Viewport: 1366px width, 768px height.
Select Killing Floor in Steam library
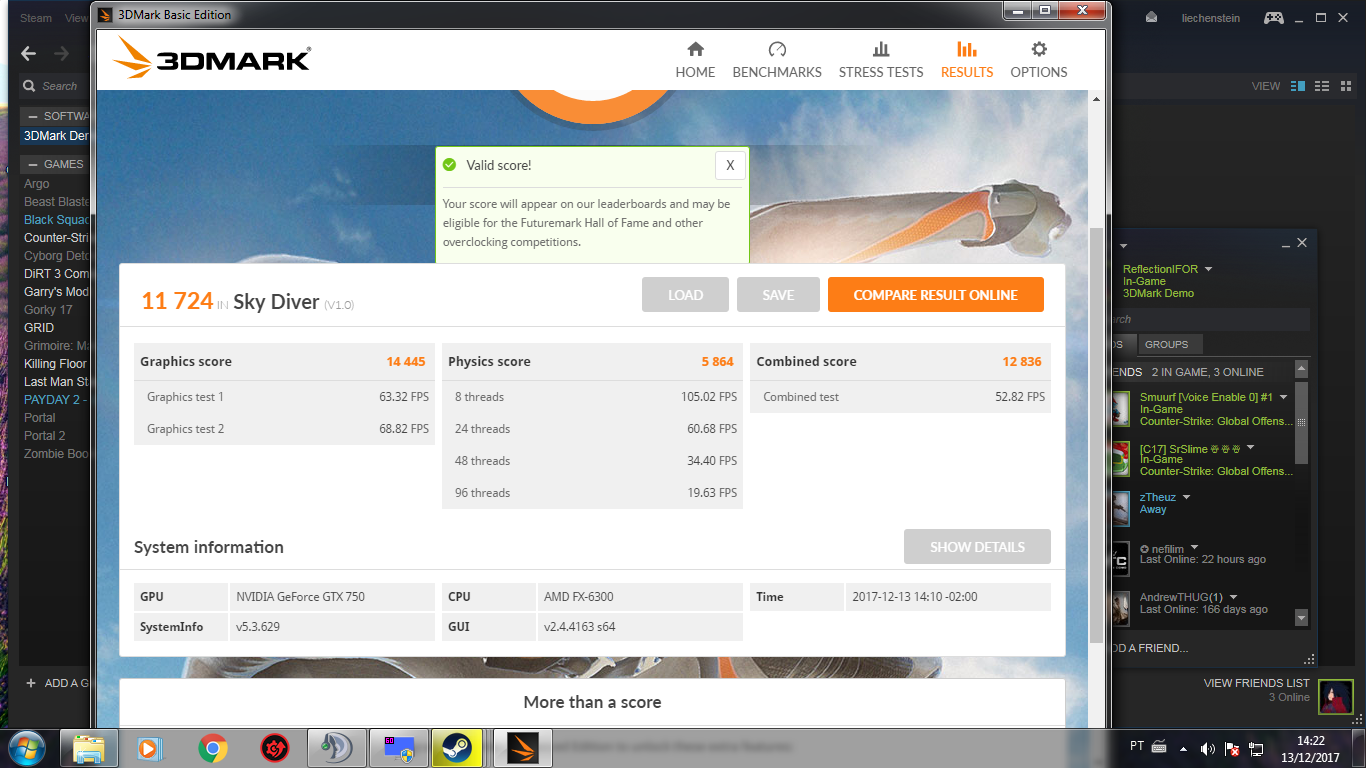click(x=57, y=364)
